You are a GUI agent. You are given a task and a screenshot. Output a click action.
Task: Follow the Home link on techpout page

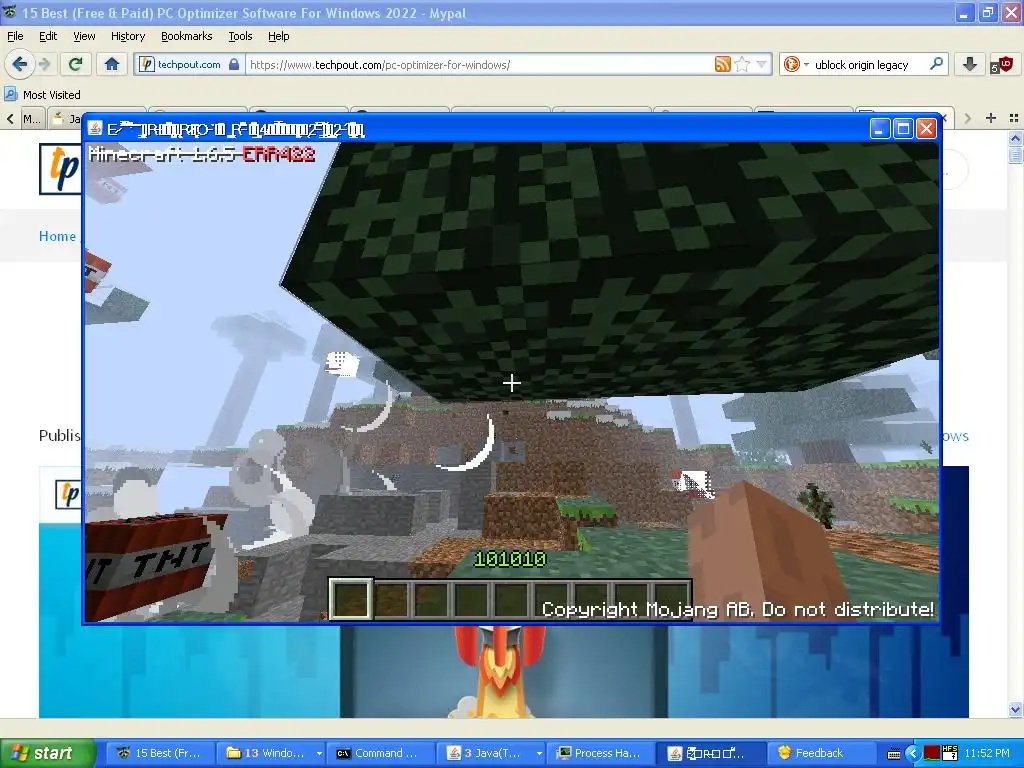tap(57, 236)
